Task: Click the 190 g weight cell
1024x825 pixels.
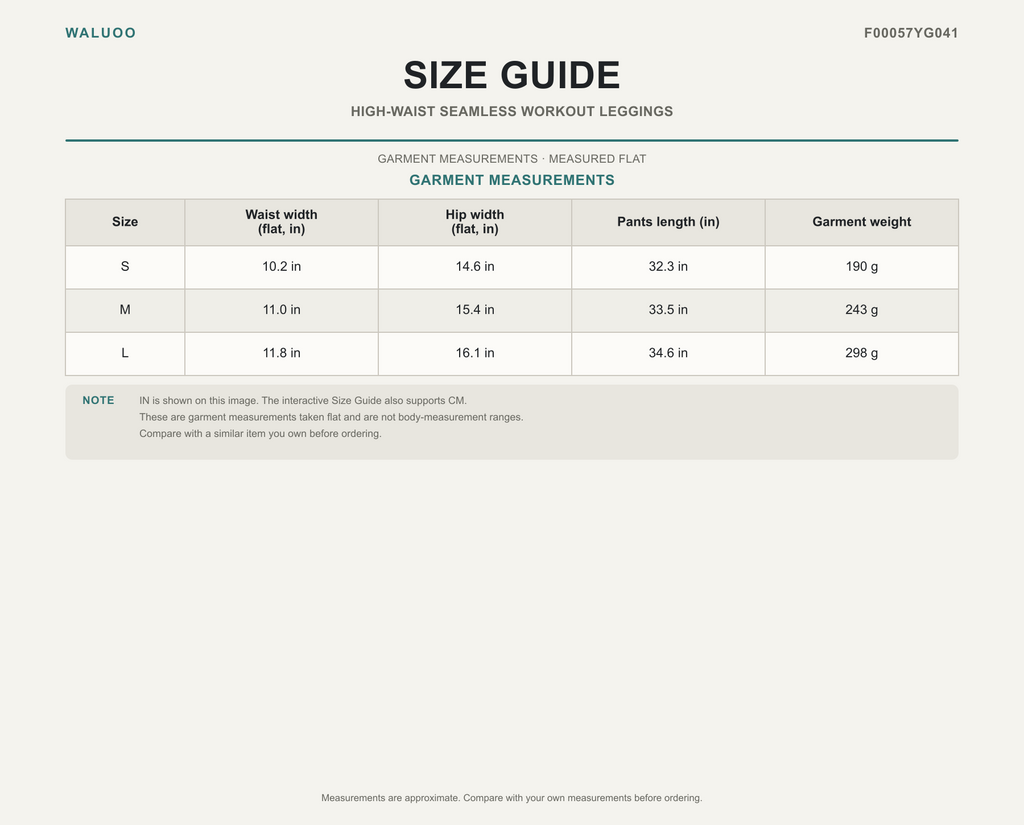Action: (x=861, y=267)
